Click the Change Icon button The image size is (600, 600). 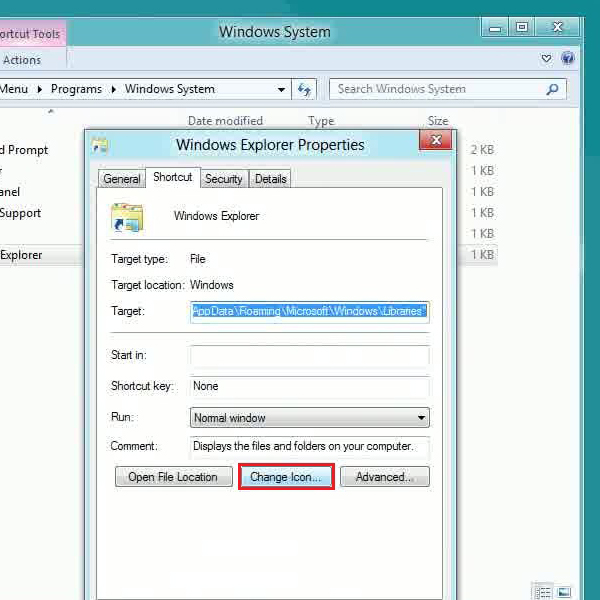(286, 477)
